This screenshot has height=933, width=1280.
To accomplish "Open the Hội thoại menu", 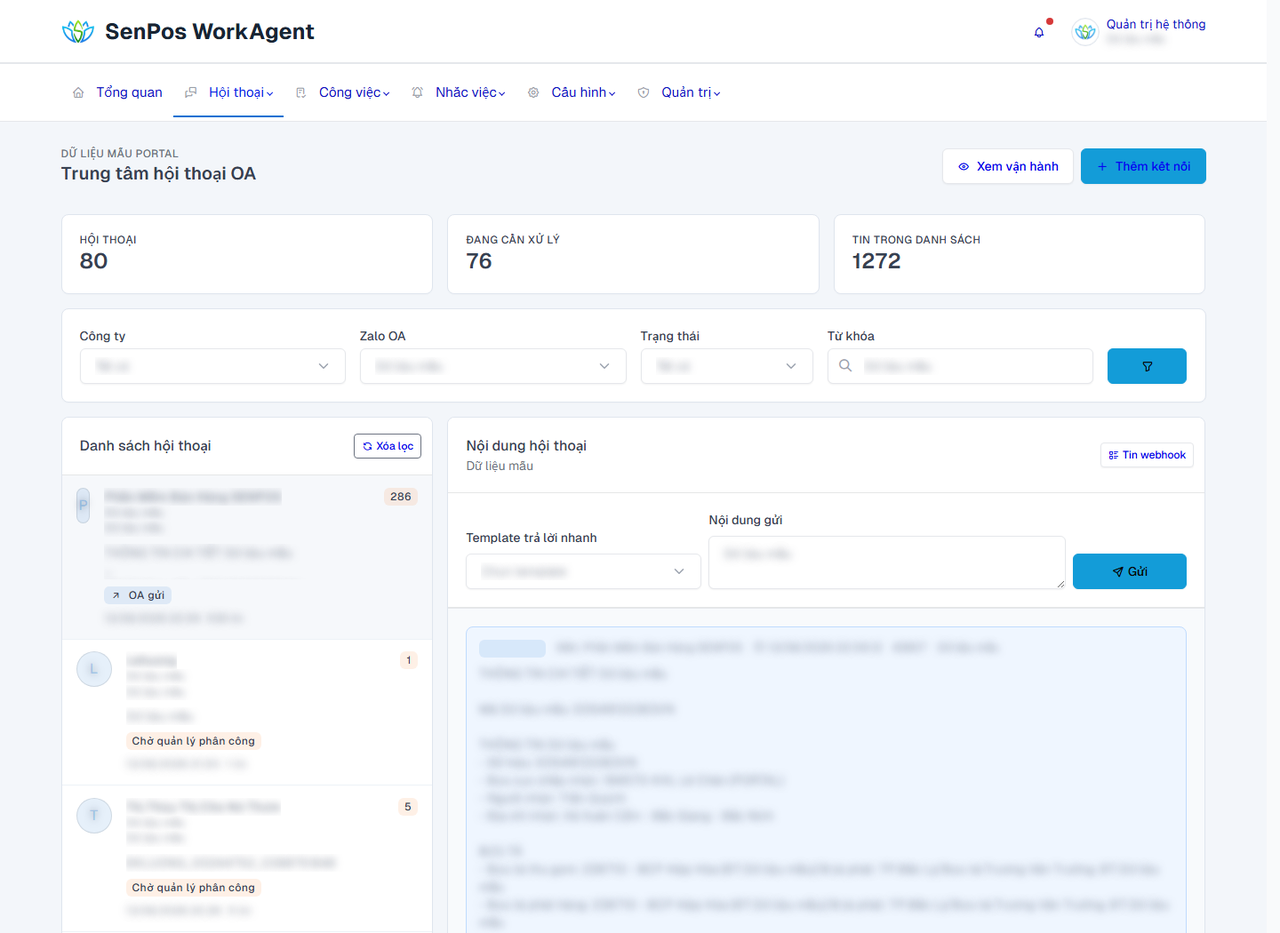I will click(x=229, y=93).
